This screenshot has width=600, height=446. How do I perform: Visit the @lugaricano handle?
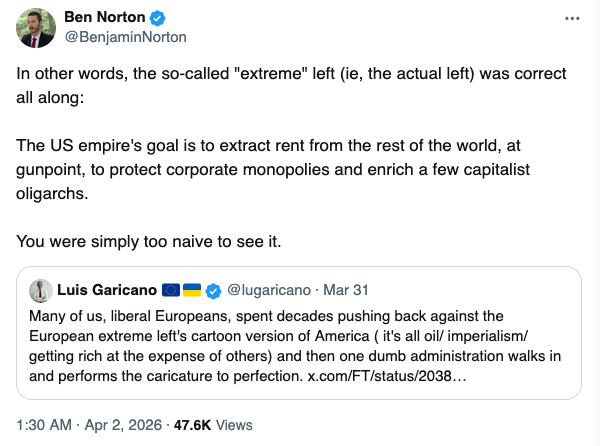[x=269, y=291]
